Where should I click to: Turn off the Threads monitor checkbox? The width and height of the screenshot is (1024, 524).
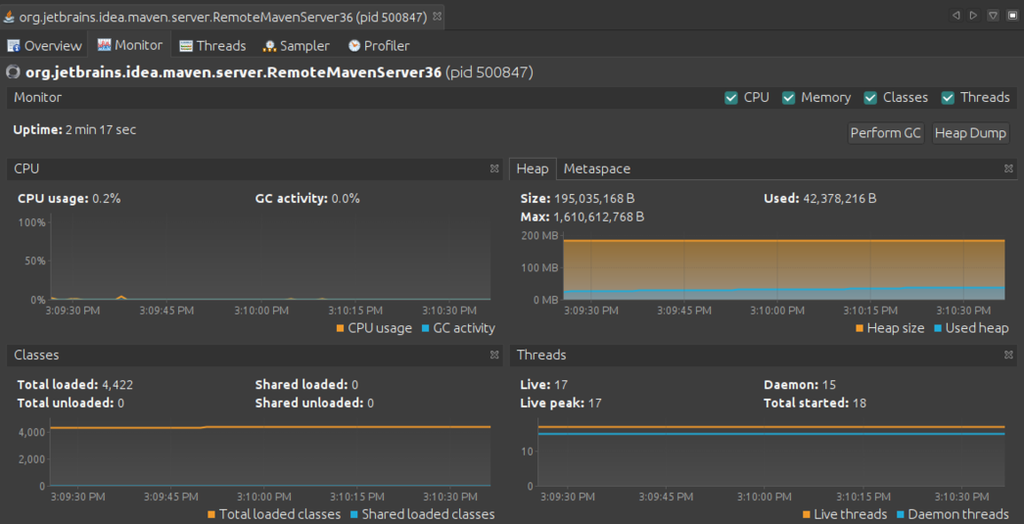(948, 98)
